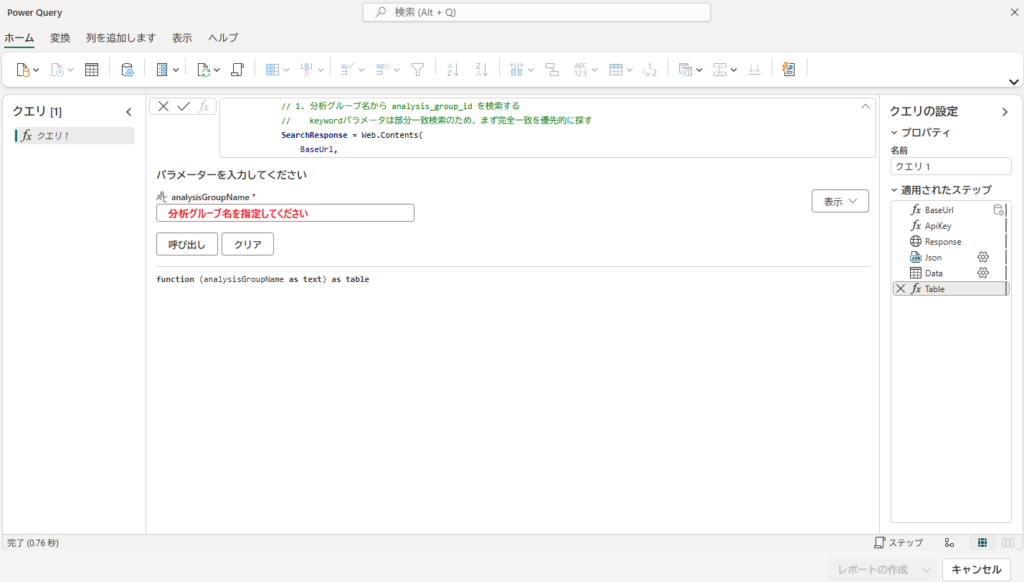The height and width of the screenshot is (582, 1024).
Task: Click the Replace Values 1-2 icon
Action: tap(650, 69)
